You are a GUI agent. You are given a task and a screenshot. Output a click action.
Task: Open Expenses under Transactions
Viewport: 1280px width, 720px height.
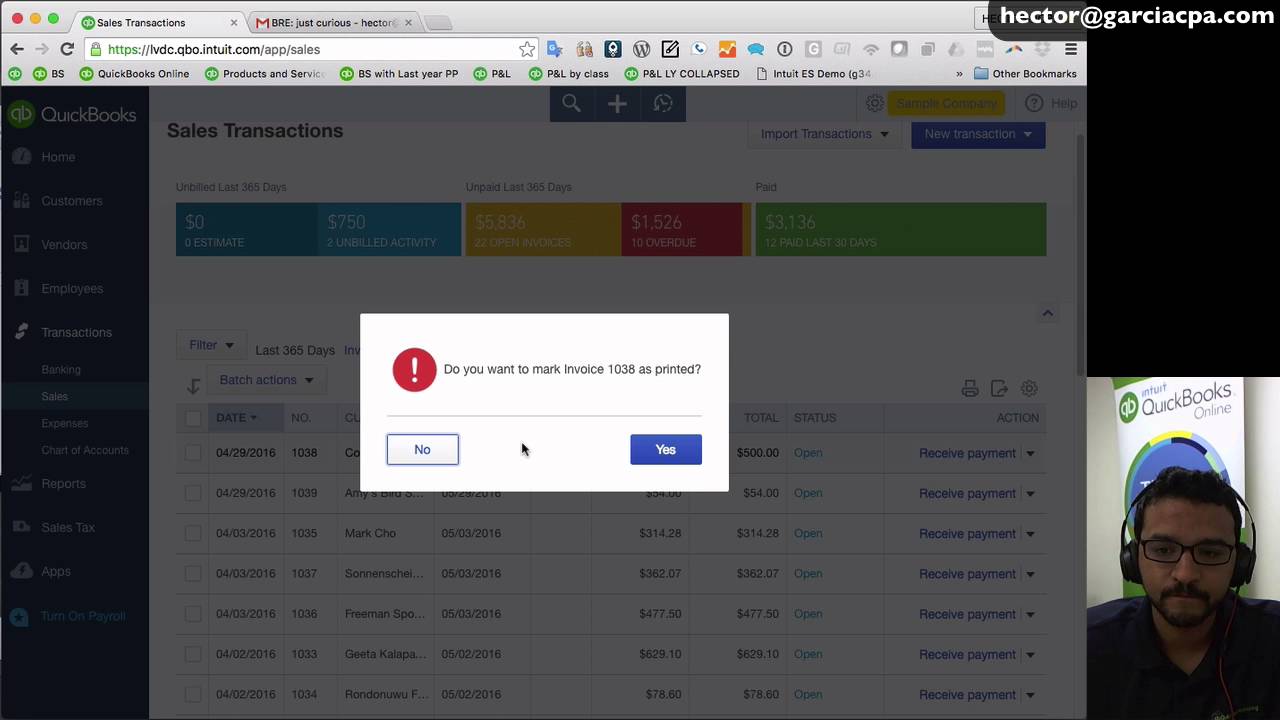tap(65, 424)
